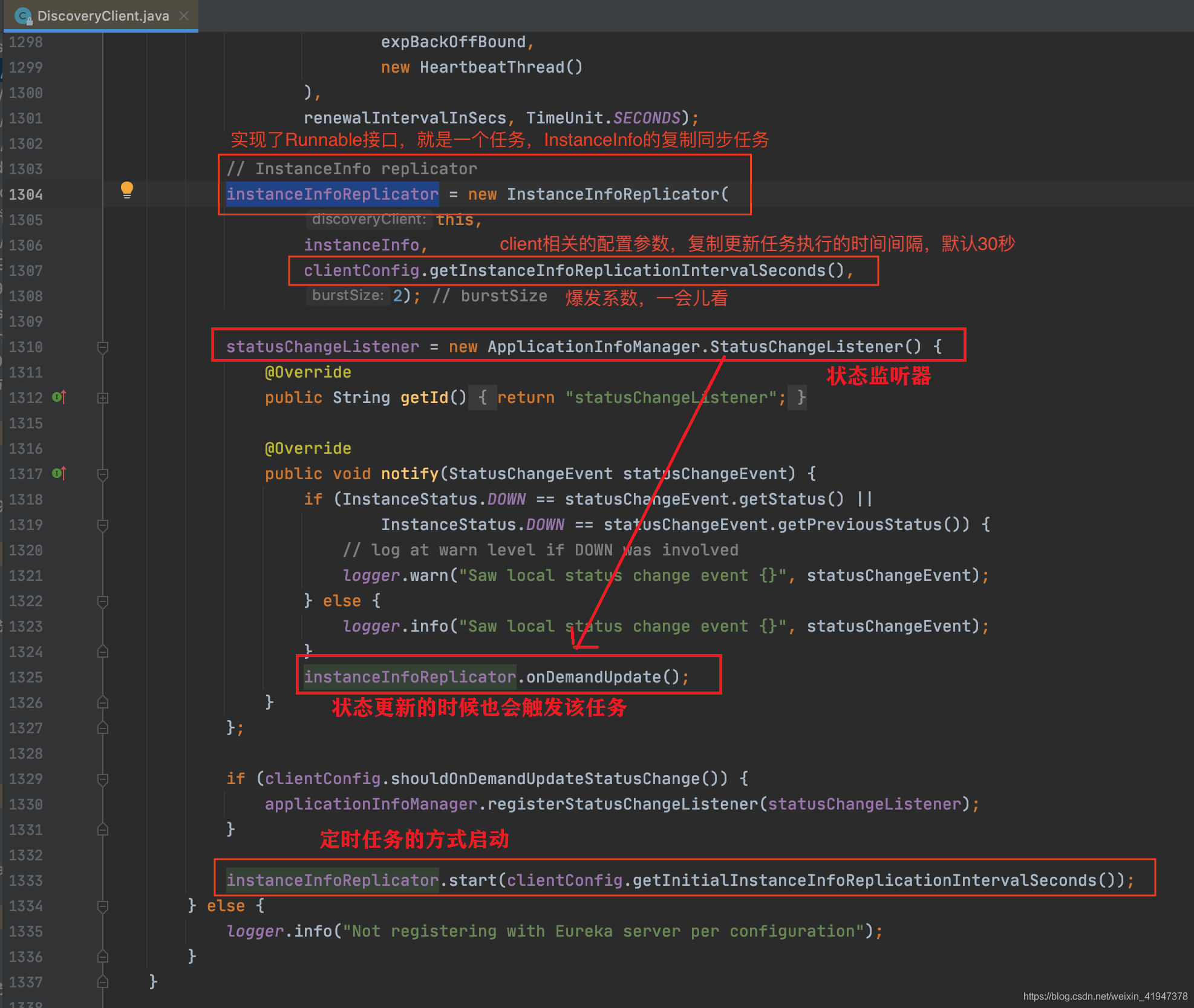Open the blog.csdn.net watermark link
Image resolution: width=1194 pixels, height=1008 pixels.
pyautogui.click(x=1104, y=996)
